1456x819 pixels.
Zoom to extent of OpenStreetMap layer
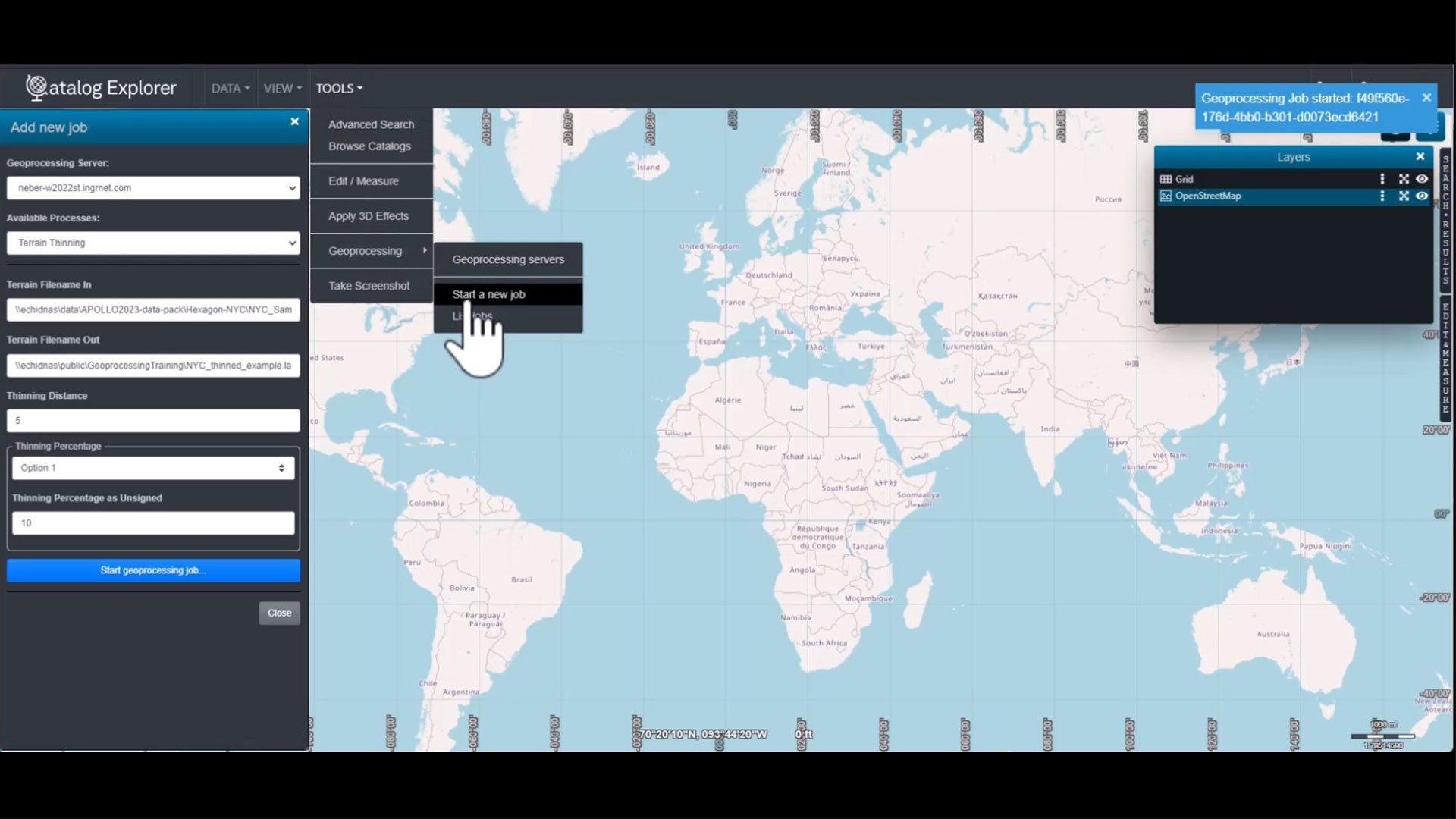[1404, 196]
